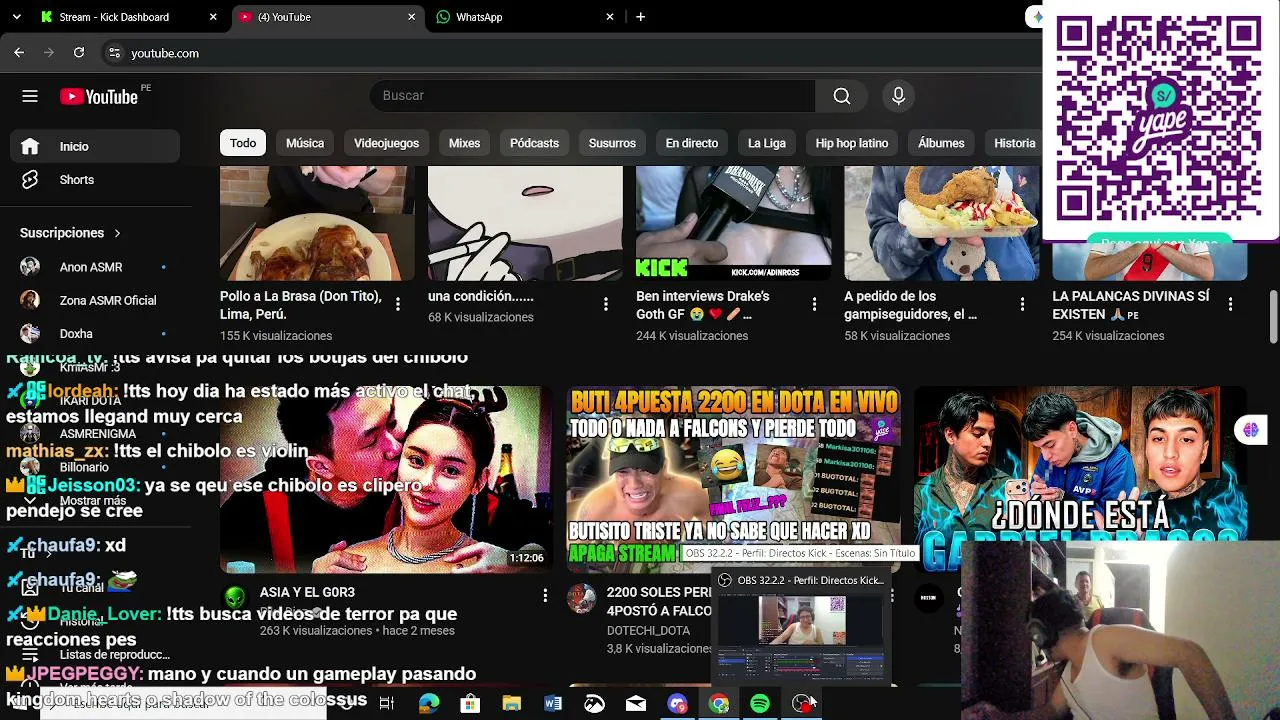Open Microsoft Edge from the taskbar

click(429, 704)
